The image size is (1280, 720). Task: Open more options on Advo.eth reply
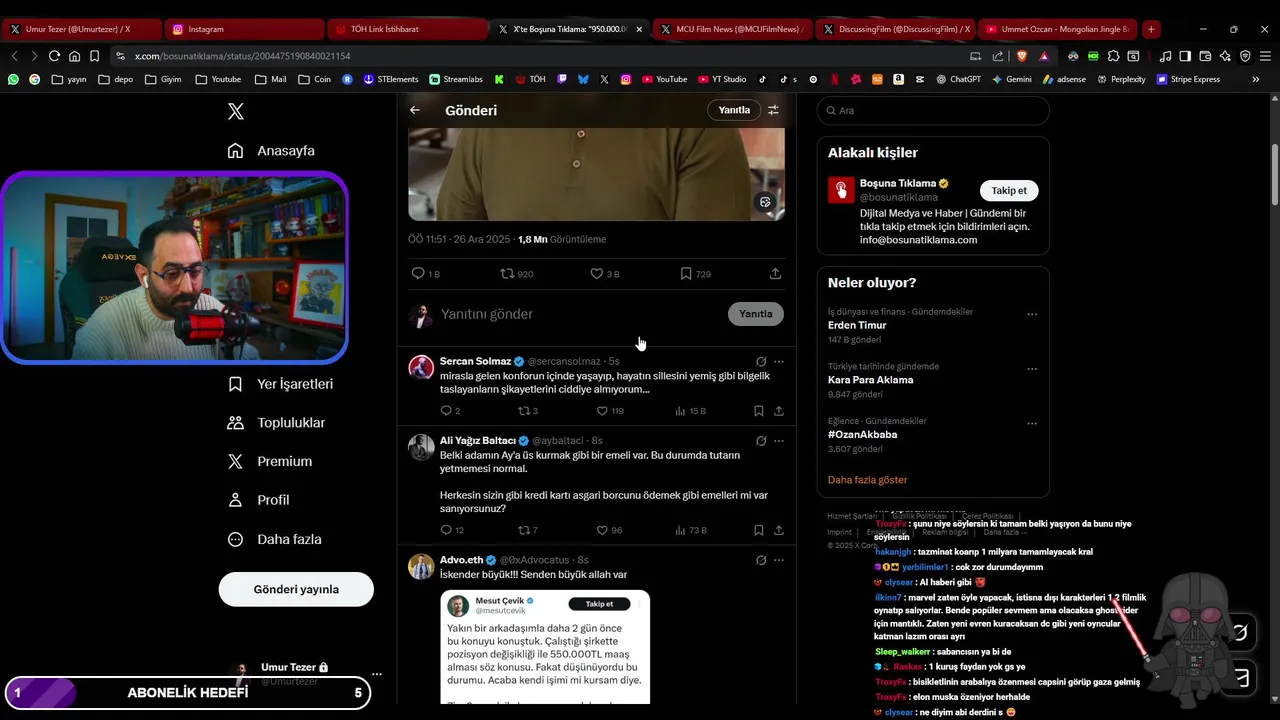tap(779, 560)
